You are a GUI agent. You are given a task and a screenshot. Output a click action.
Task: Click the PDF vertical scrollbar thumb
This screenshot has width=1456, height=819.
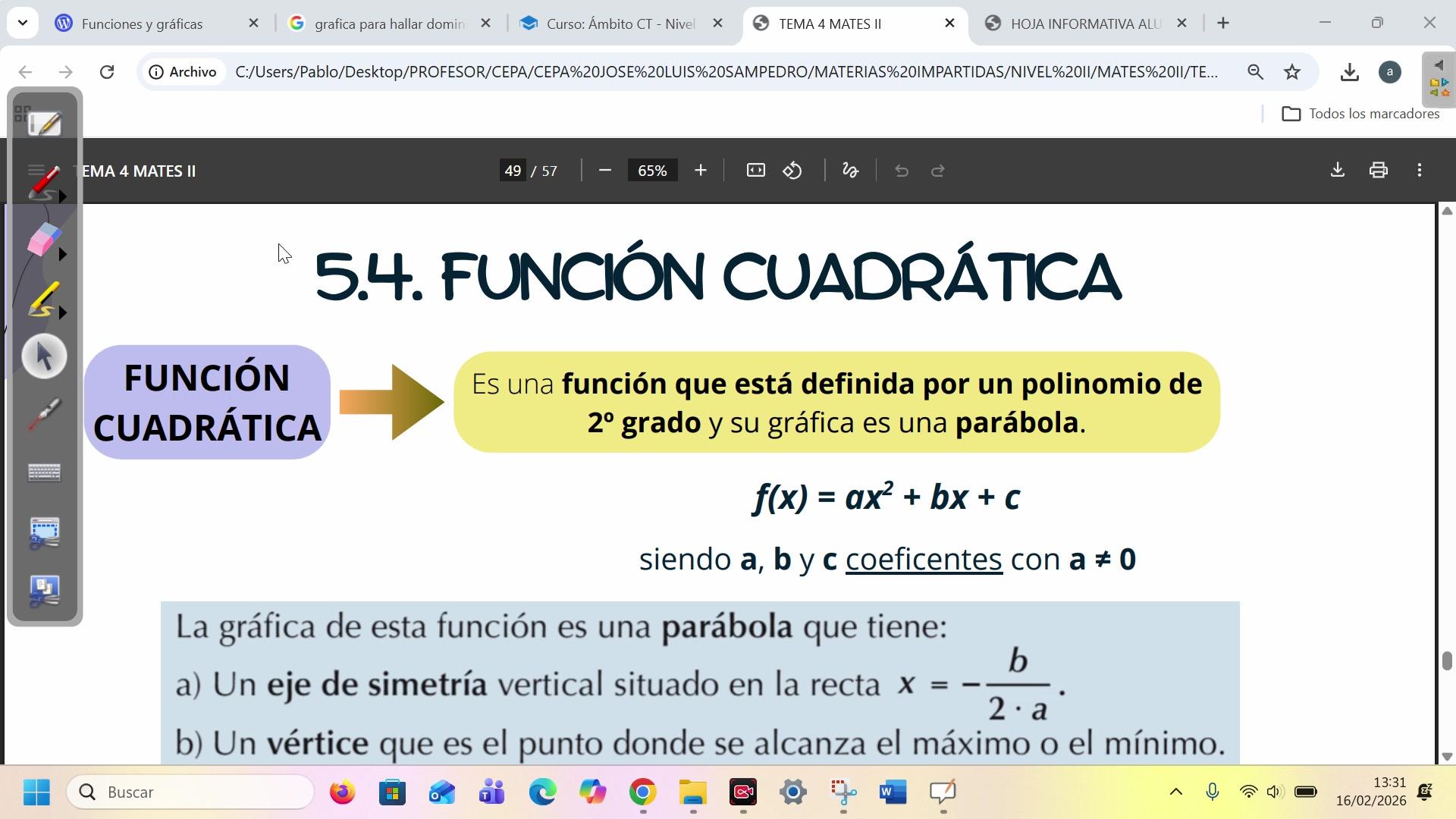click(x=1446, y=660)
